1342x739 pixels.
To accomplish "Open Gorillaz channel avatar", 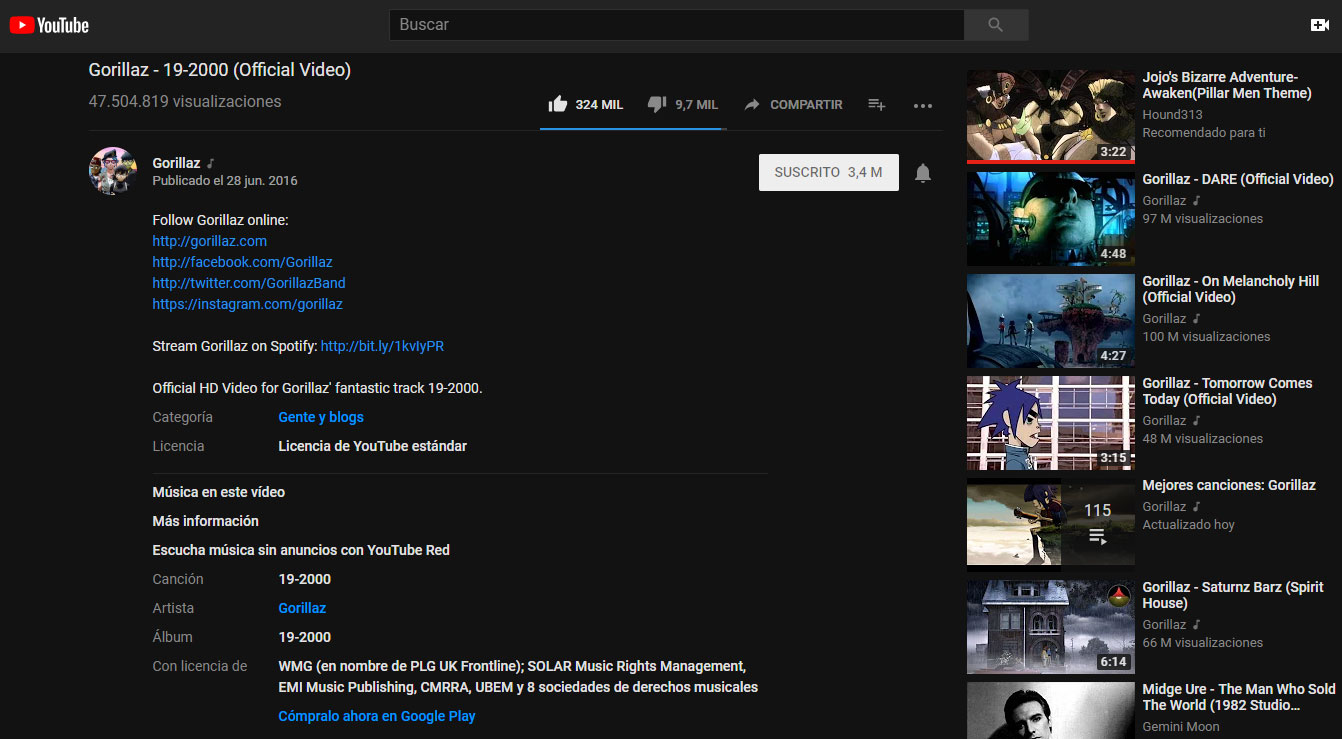I will point(113,171).
